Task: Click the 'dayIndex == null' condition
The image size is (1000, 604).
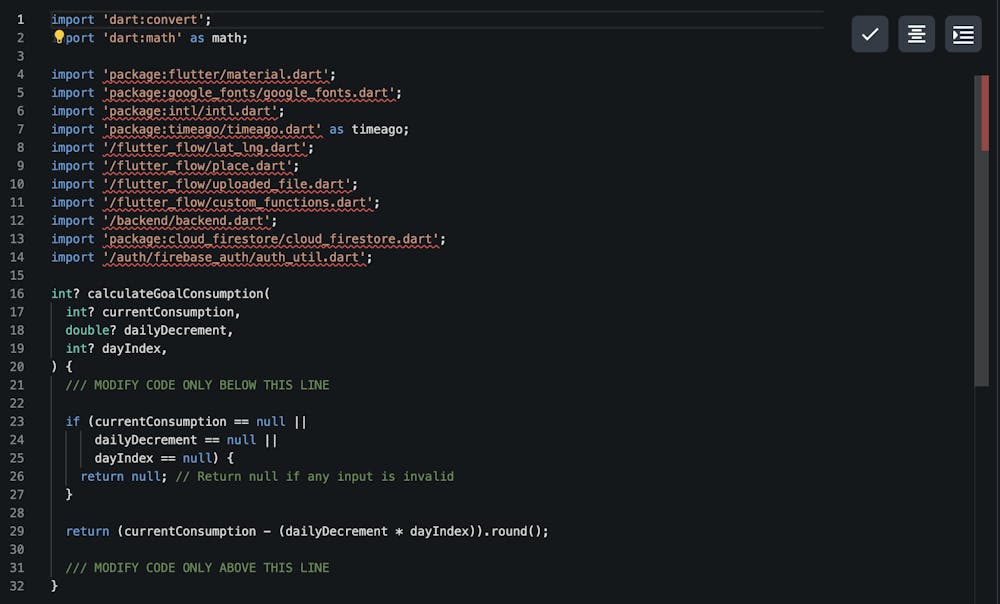Action: (153, 458)
